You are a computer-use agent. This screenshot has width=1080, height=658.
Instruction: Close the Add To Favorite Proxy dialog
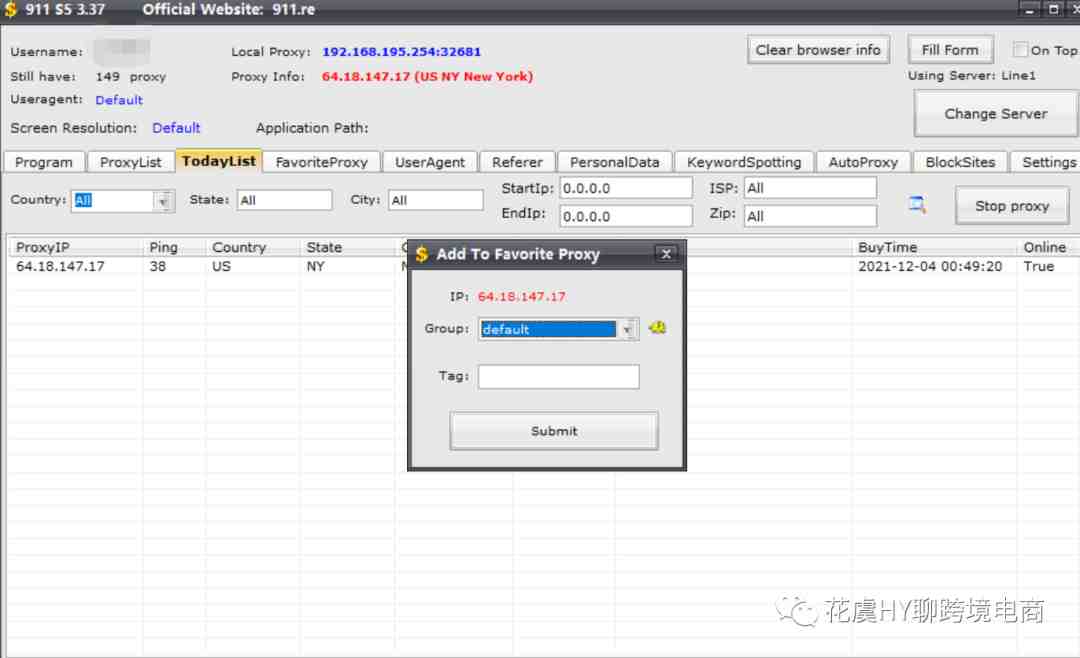tap(666, 254)
